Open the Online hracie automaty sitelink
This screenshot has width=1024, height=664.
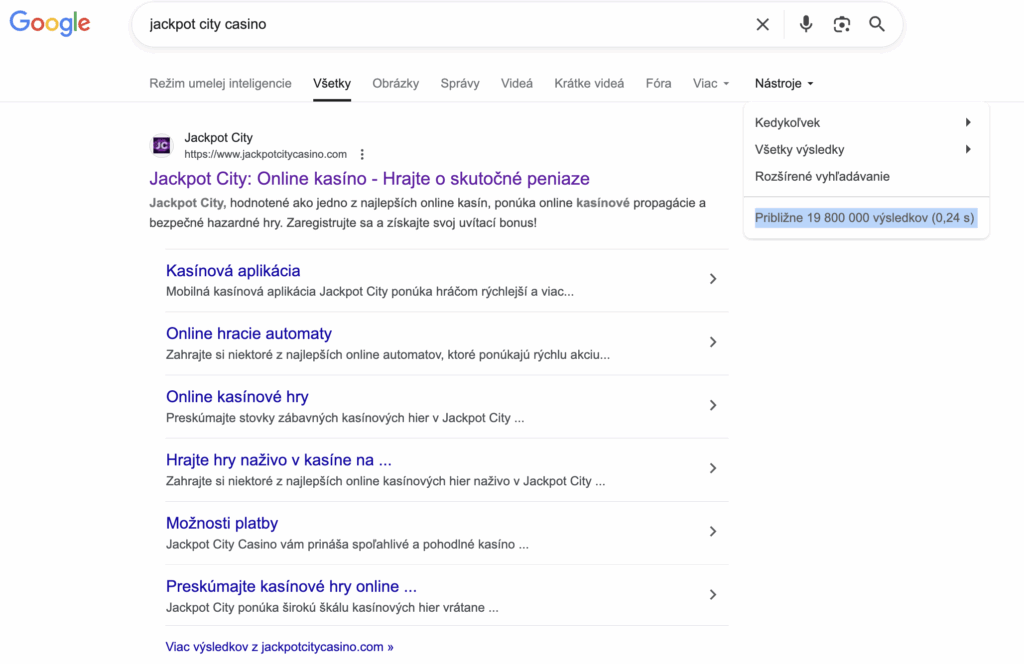(x=249, y=334)
